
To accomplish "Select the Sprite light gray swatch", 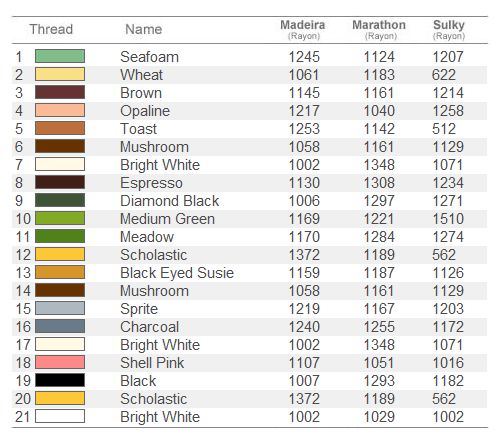I will tap(60, 308).
